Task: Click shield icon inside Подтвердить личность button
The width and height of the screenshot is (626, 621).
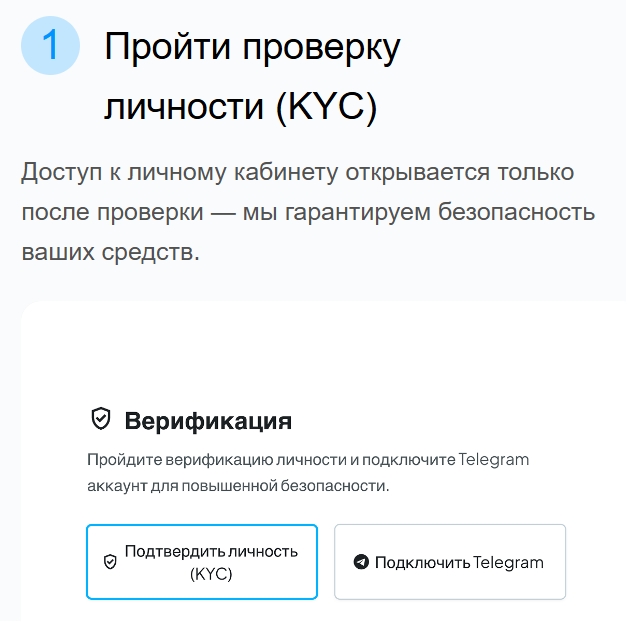Action: 110,562
